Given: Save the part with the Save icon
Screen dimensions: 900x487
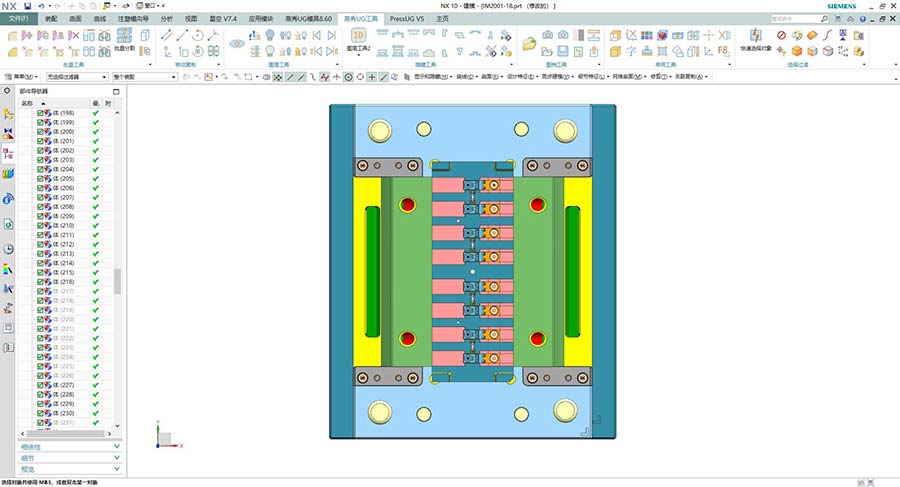Looking at the screenshot, I should coord(27,6).
